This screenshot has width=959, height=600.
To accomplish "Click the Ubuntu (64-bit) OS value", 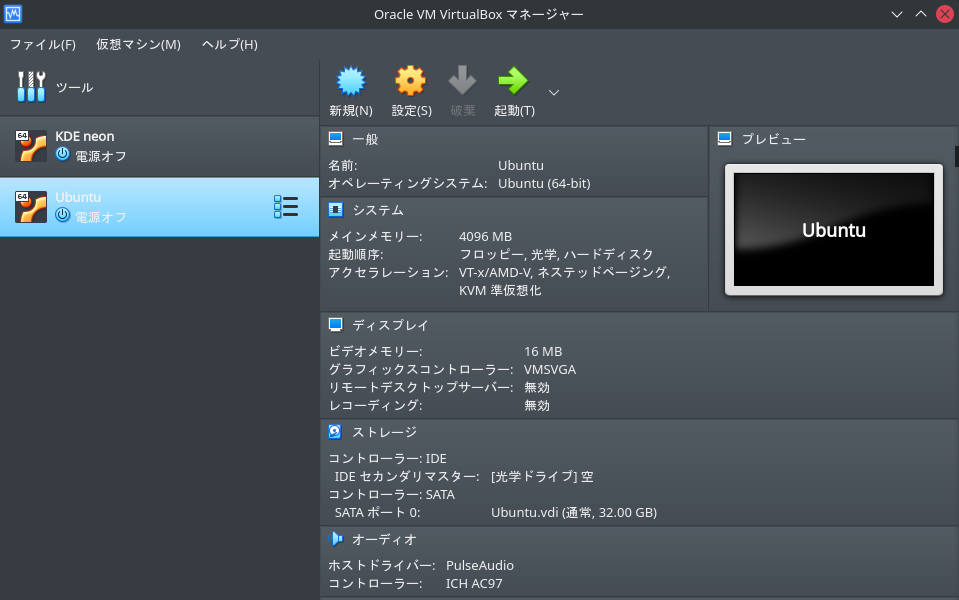I will [x=544, y=183].
